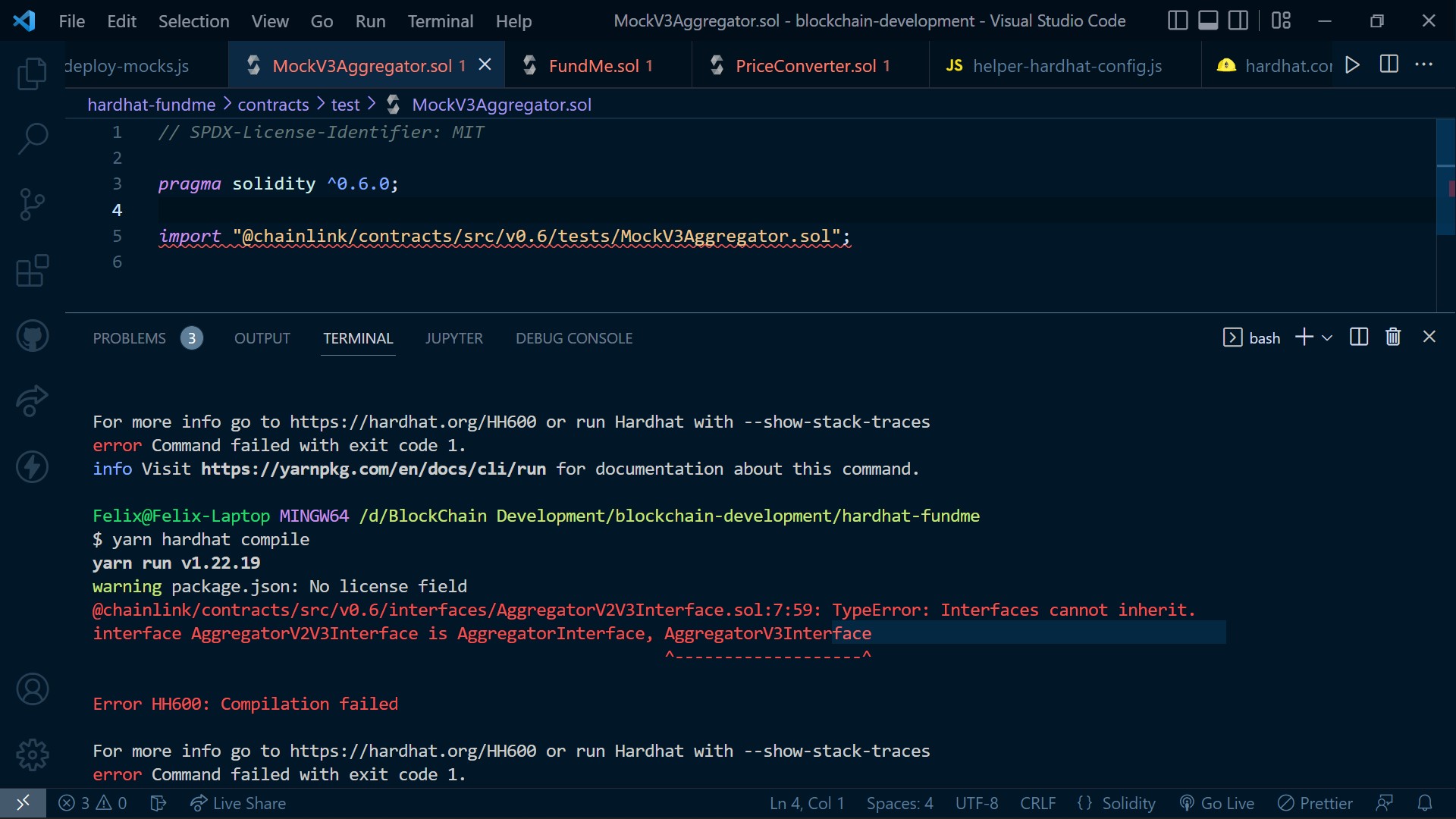This screenshot has height=819, width=1456.
Task: Open the Explorer view in activity bar
Action: tap(32, 74)
